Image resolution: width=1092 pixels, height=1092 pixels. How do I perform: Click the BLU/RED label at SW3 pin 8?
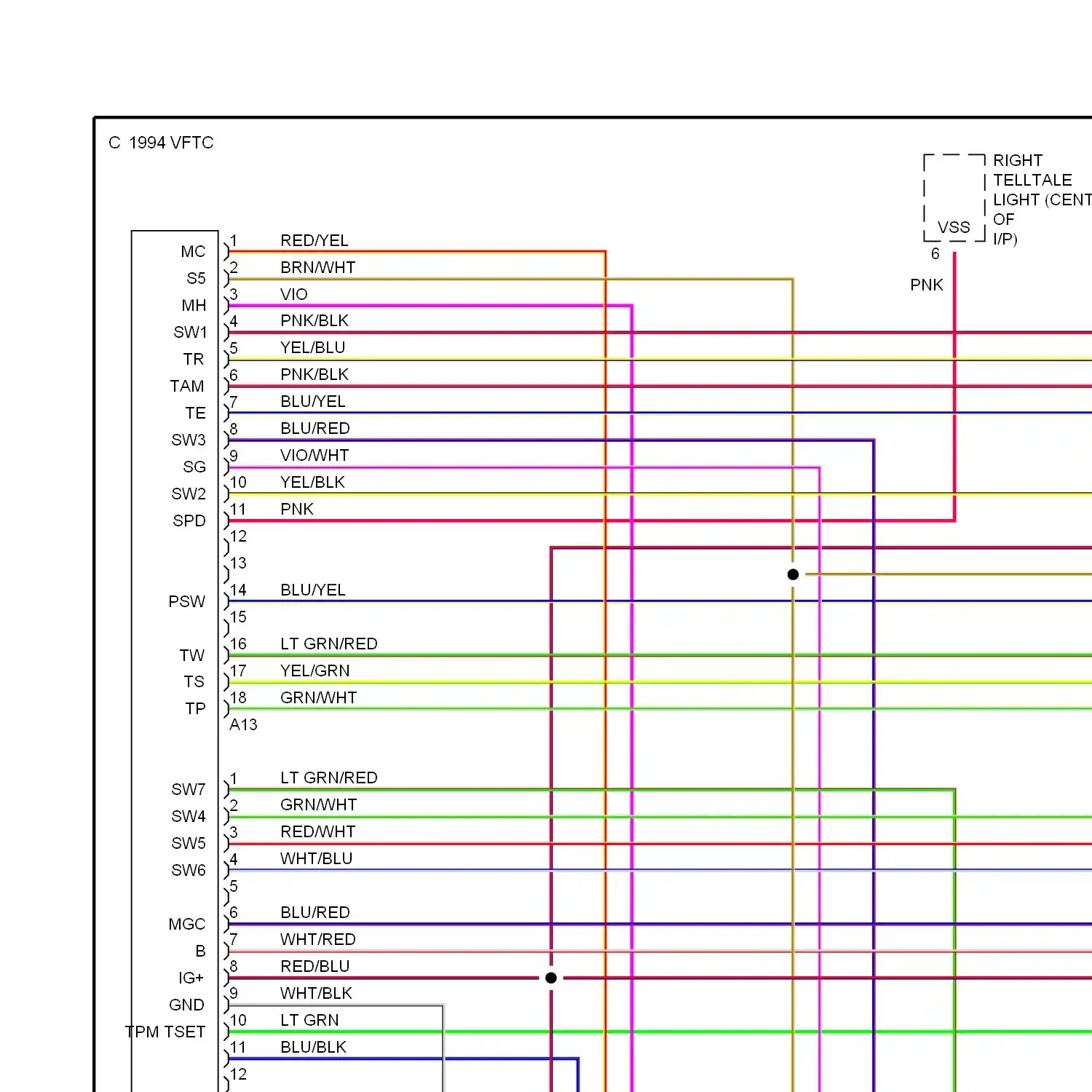(x=315, y=428)
